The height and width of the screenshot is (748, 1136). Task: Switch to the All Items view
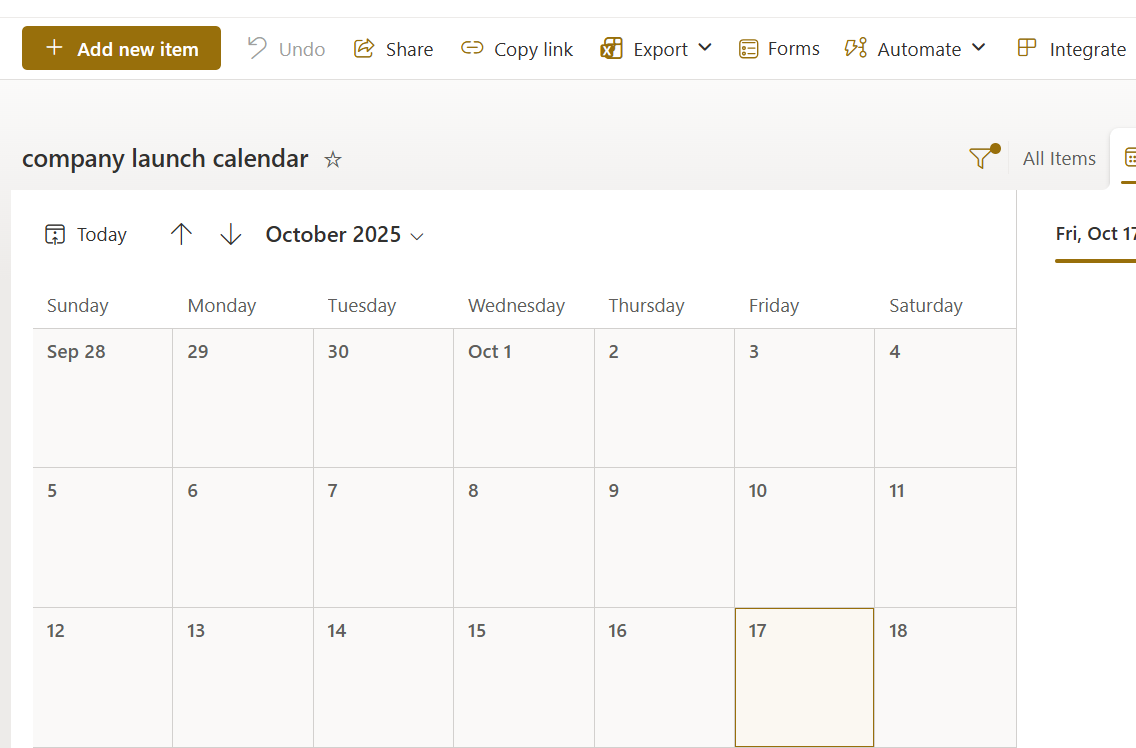(x=1058, y=157)
